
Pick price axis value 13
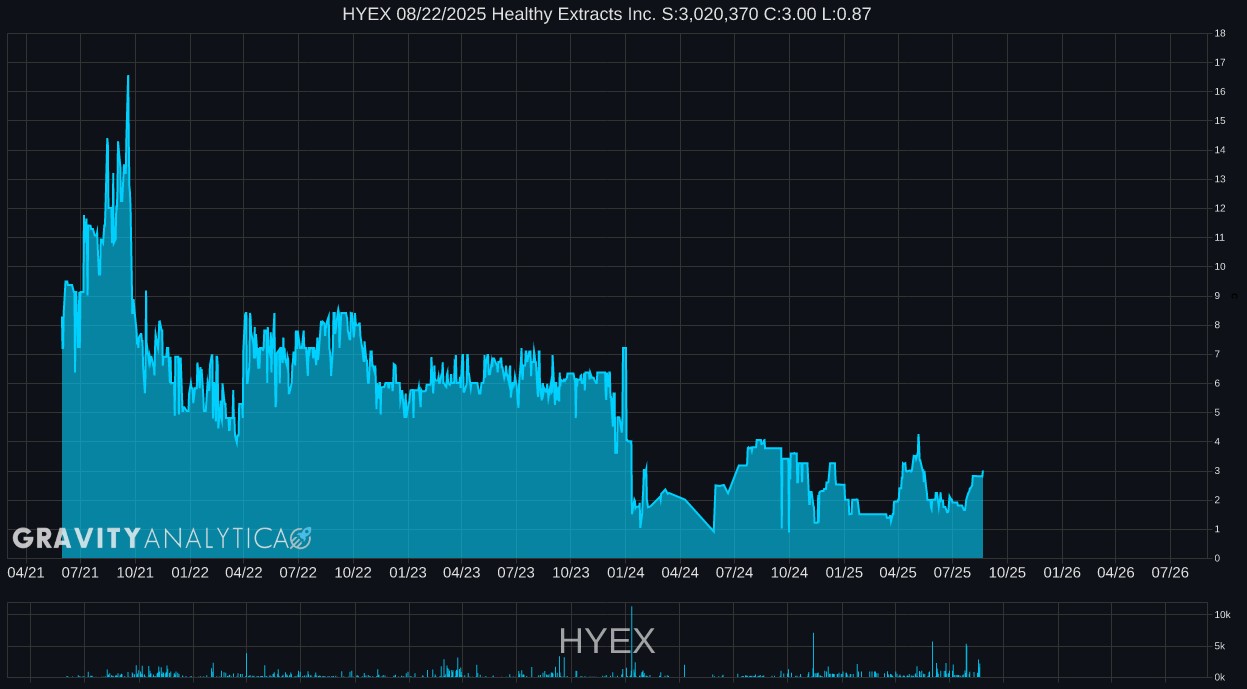click(x=1220, y=179)
